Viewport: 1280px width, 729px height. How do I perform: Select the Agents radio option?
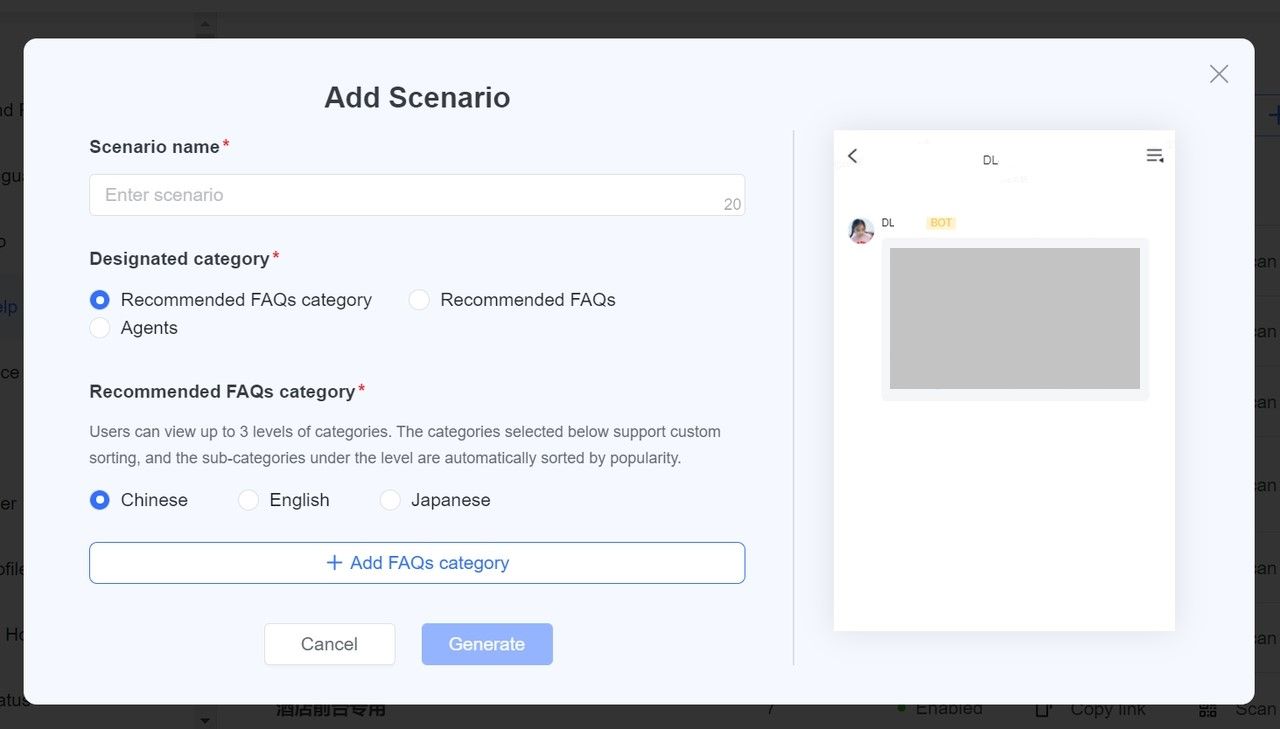tap(99, 327)
